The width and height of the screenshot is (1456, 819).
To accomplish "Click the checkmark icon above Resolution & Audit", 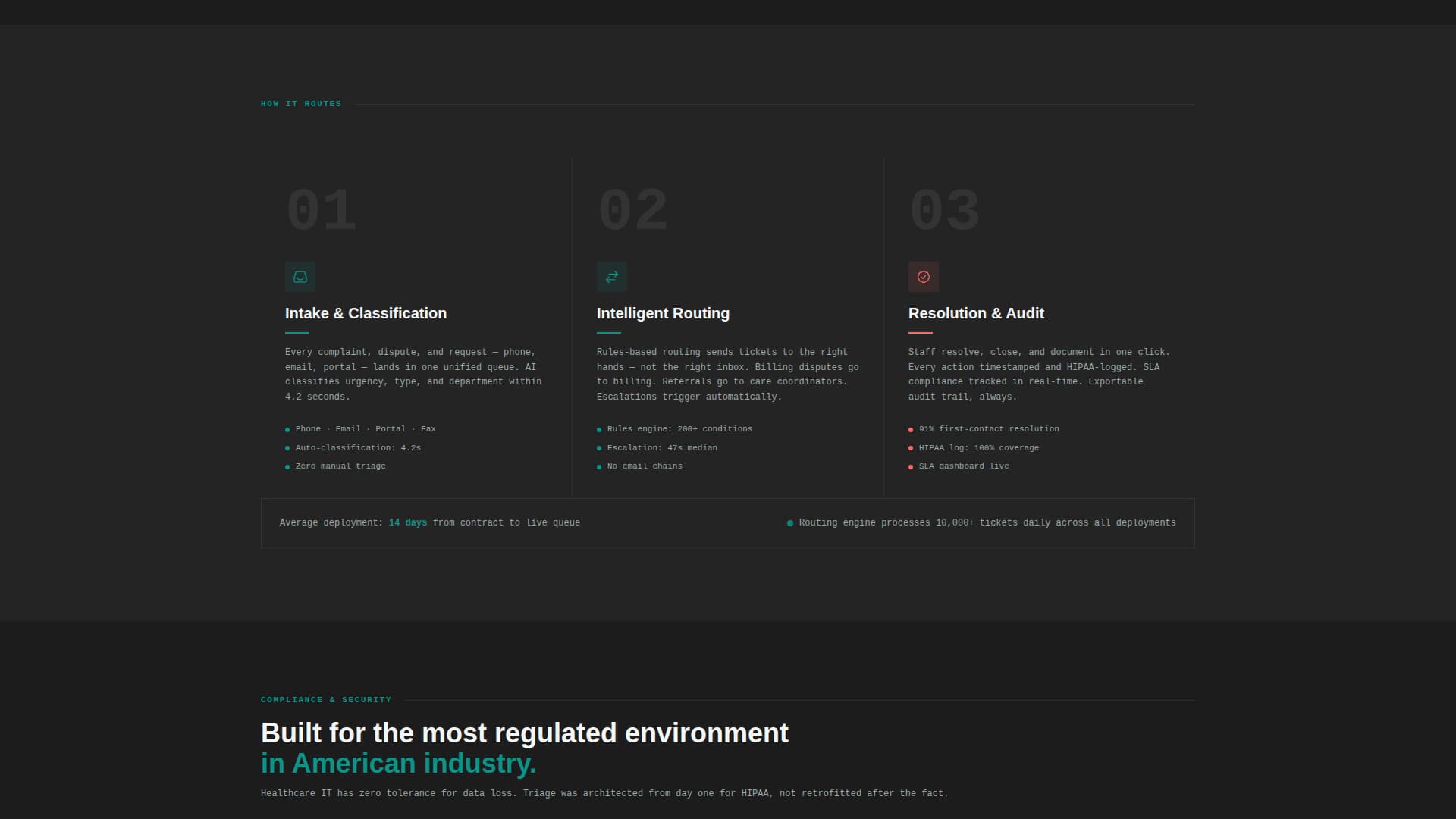I will pos(924,277).
